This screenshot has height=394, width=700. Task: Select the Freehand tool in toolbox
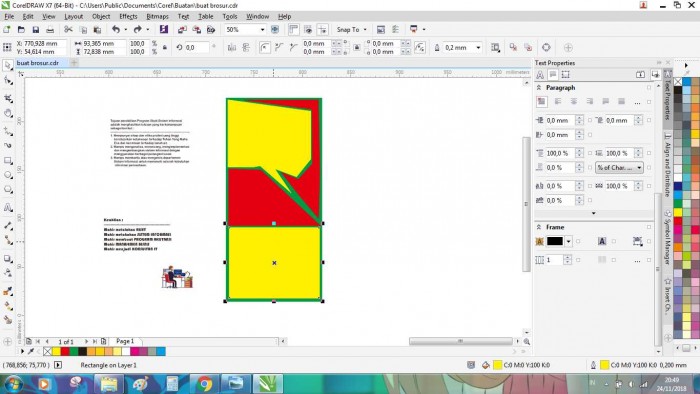[8, 131]
